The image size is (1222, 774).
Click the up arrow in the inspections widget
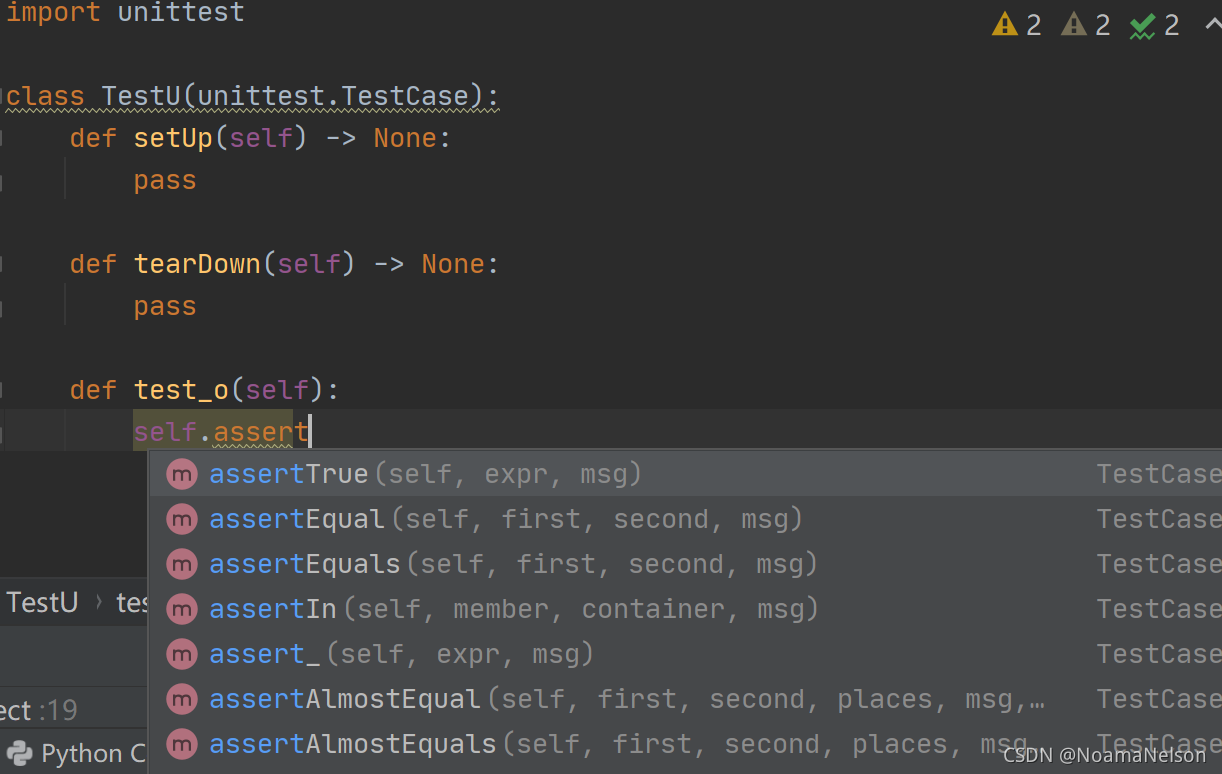[1211, 24]
